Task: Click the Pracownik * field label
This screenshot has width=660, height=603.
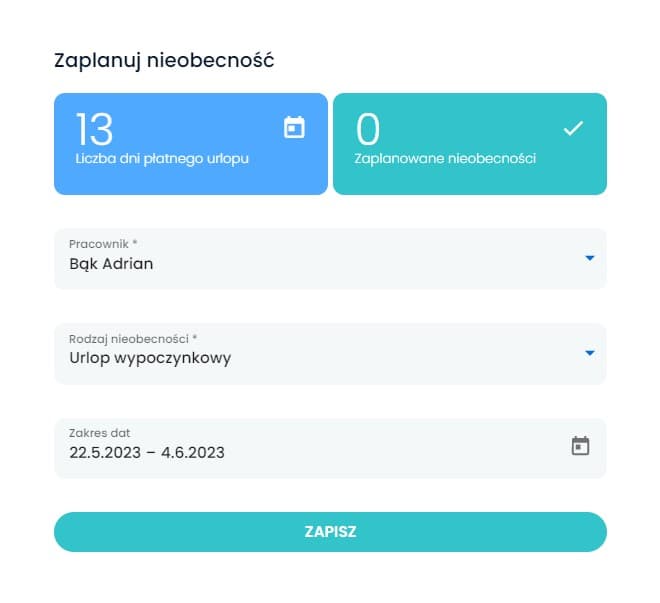Action: [103, 244]
